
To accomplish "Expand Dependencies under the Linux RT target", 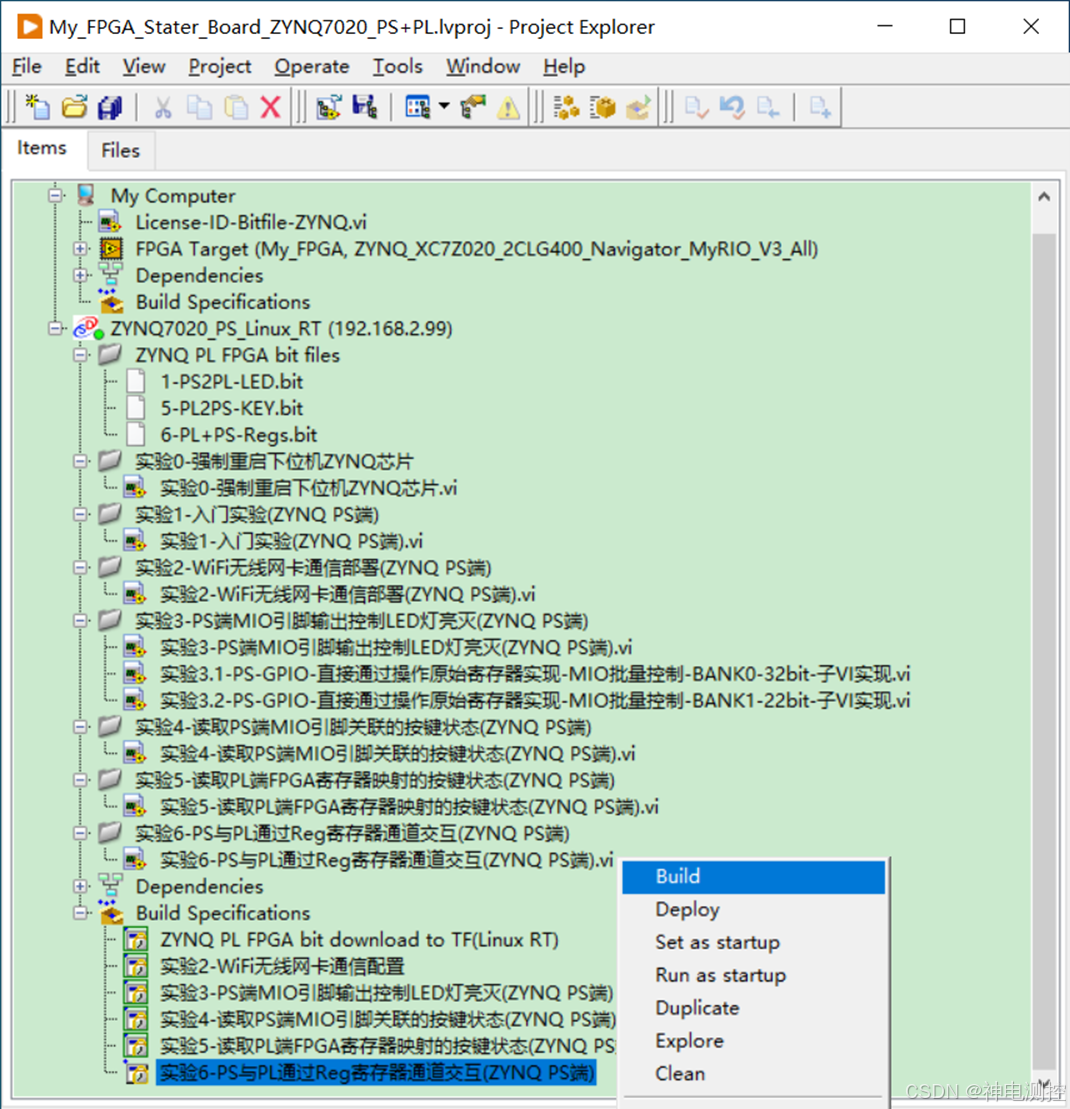I will 81,886.
